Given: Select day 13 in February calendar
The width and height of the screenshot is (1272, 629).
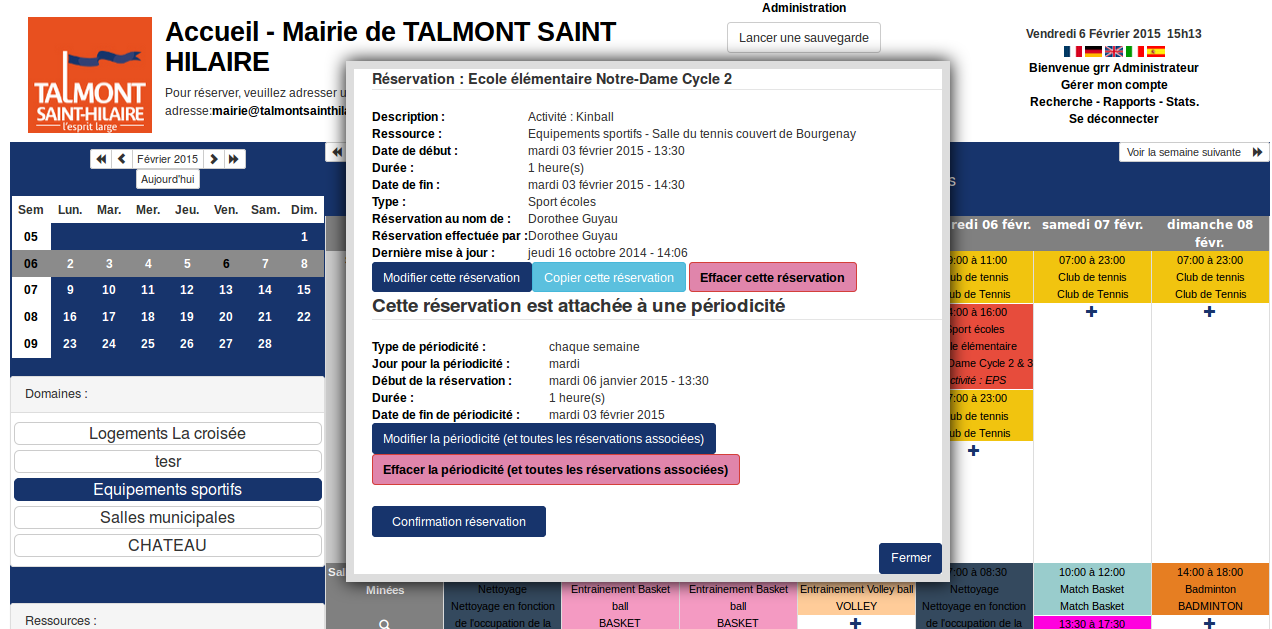Looking at the screenshot, I should 226,290.
